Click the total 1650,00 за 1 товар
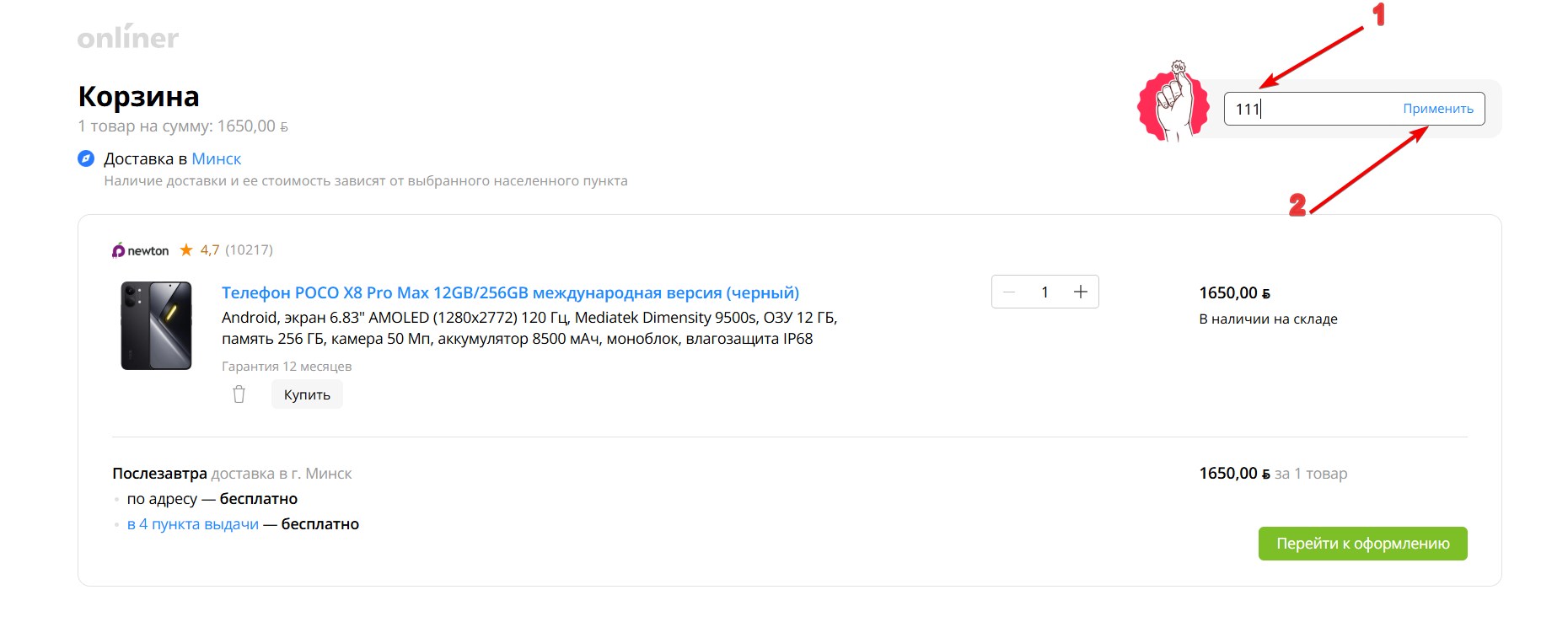The image size is (1568, 638). 1273,473
